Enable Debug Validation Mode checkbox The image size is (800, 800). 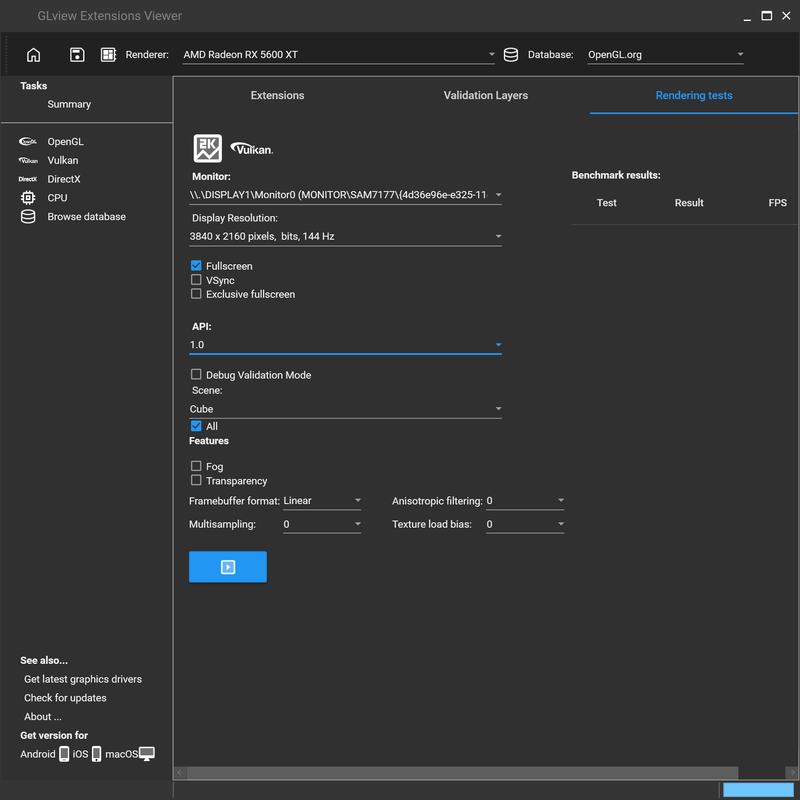click(196, 374)
